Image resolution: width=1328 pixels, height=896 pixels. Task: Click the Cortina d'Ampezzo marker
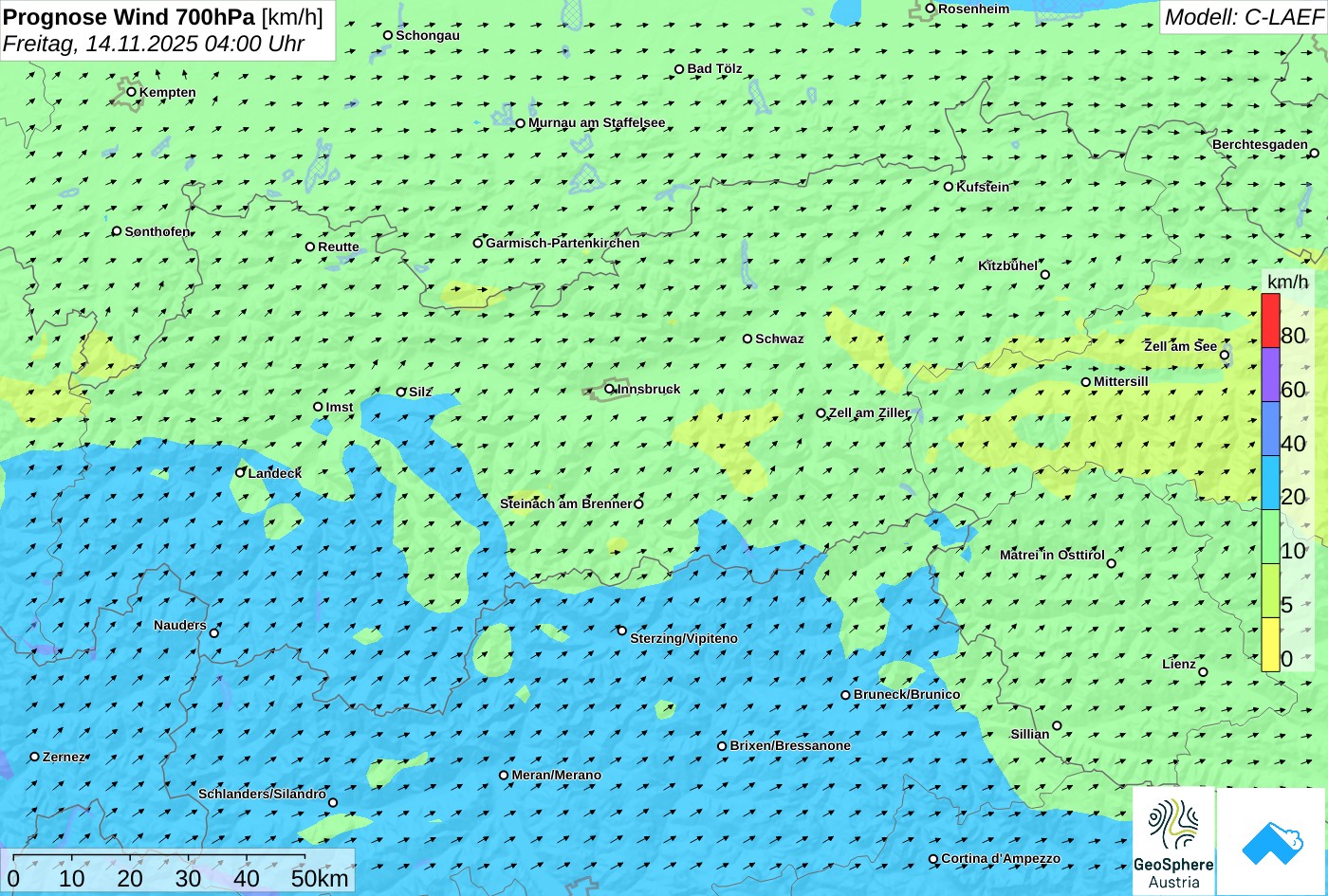pos(933,859)
